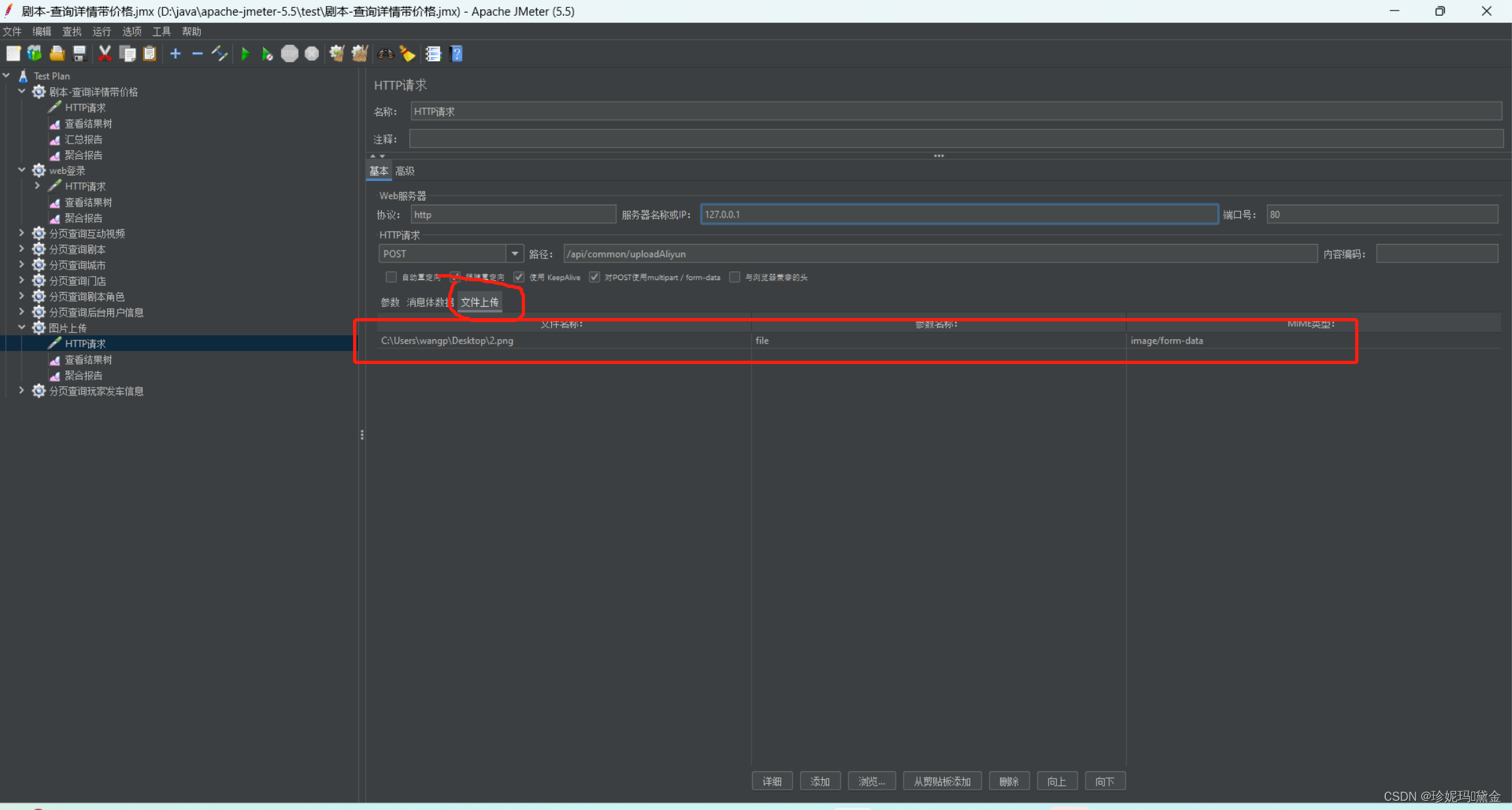
Task: Select 汇总报告 in the tree
Action: coord(83,139)
